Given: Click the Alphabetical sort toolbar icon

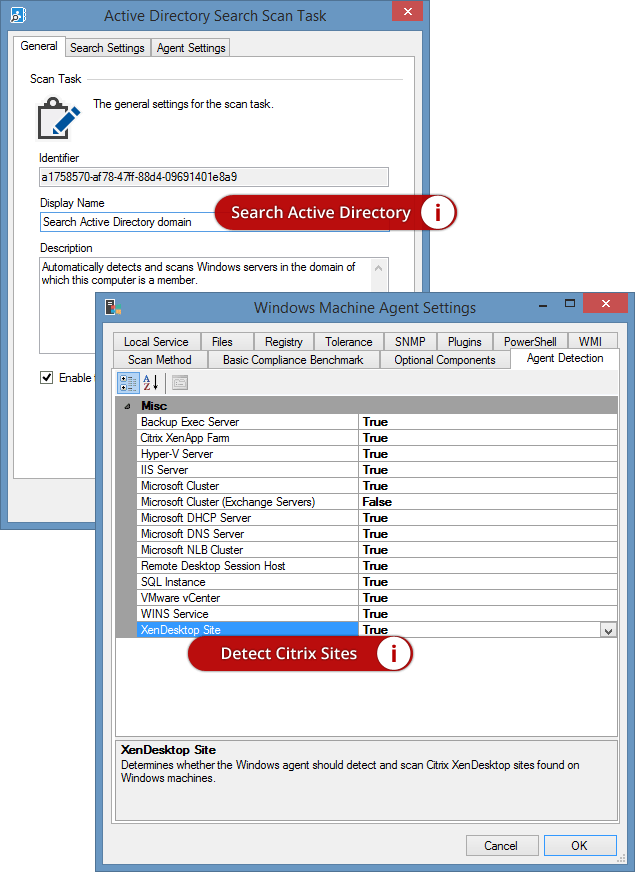Looking at the screenshot, I should (151, 383).
